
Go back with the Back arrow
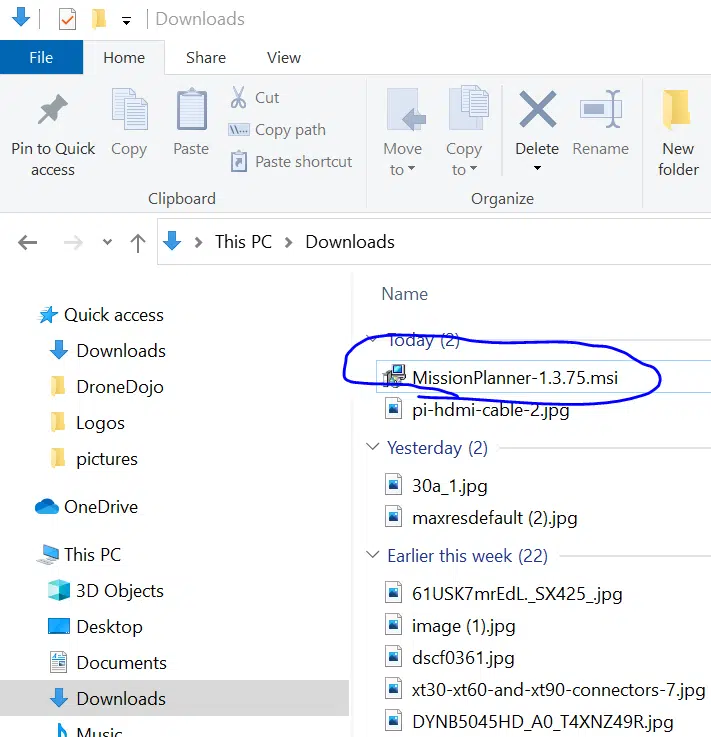(27, 243)
